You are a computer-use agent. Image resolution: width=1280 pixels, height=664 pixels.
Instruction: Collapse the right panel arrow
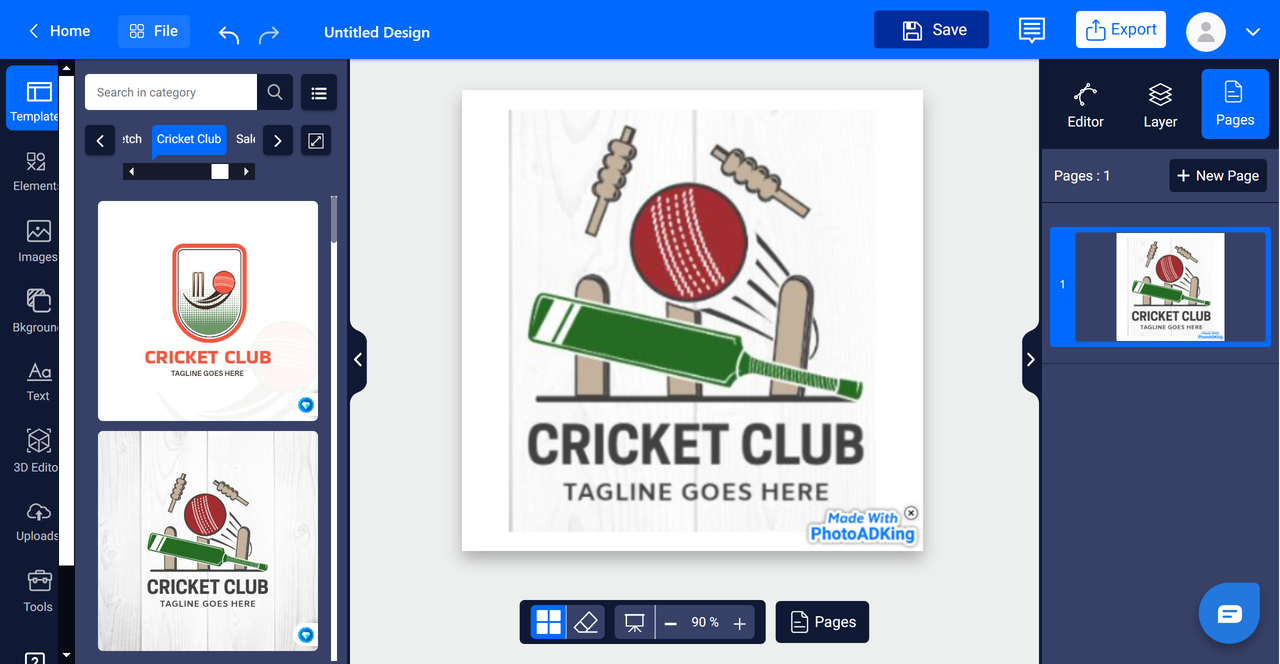(x=1031, y=359)
